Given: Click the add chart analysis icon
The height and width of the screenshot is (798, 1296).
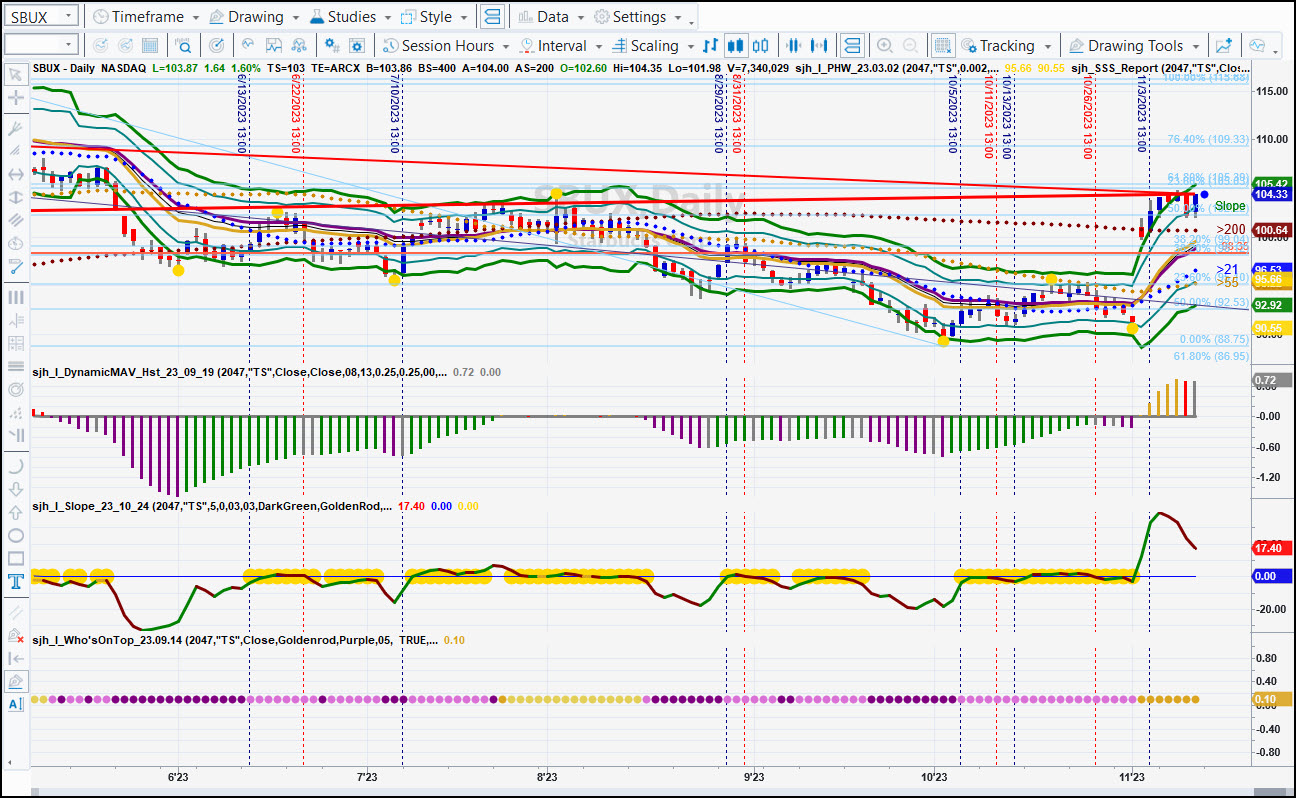Looking at the screenshot, I should click(1223, 46).
